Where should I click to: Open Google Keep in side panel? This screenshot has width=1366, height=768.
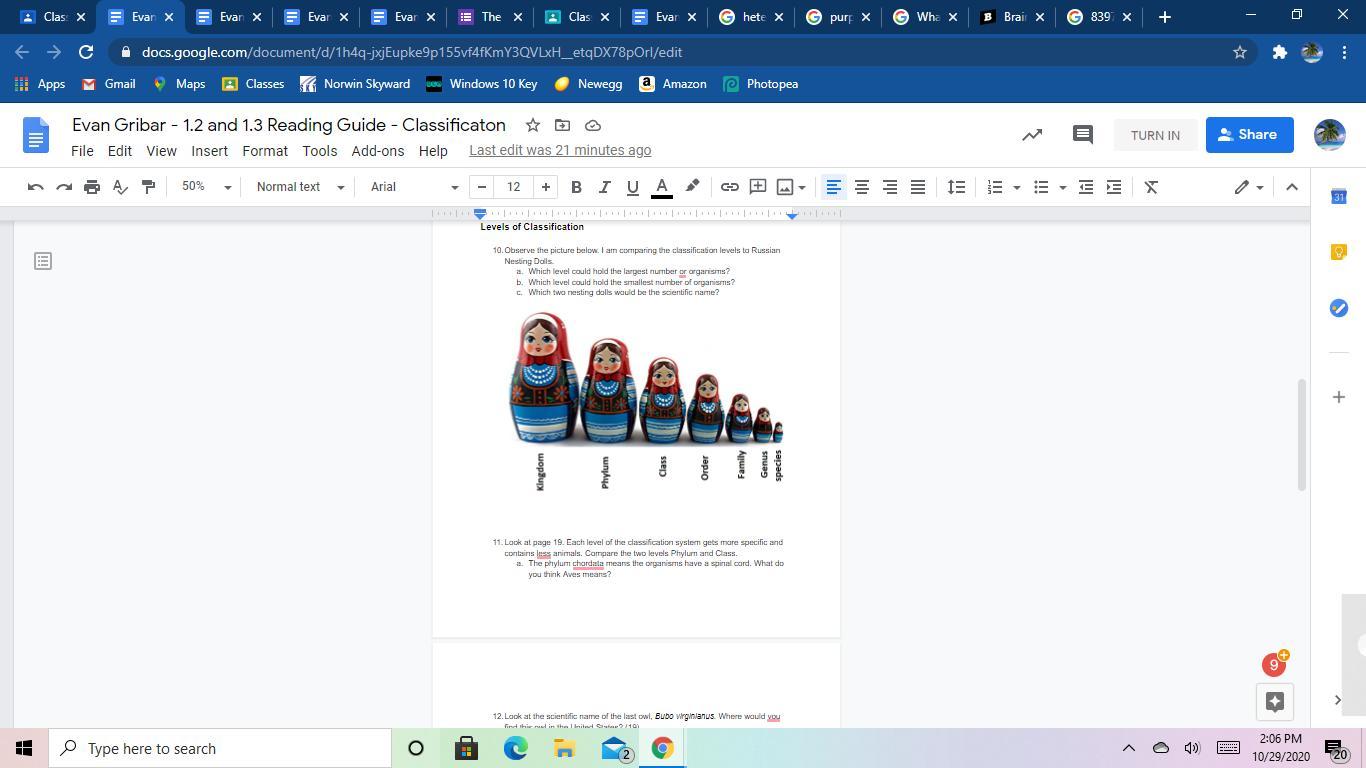1339,252
